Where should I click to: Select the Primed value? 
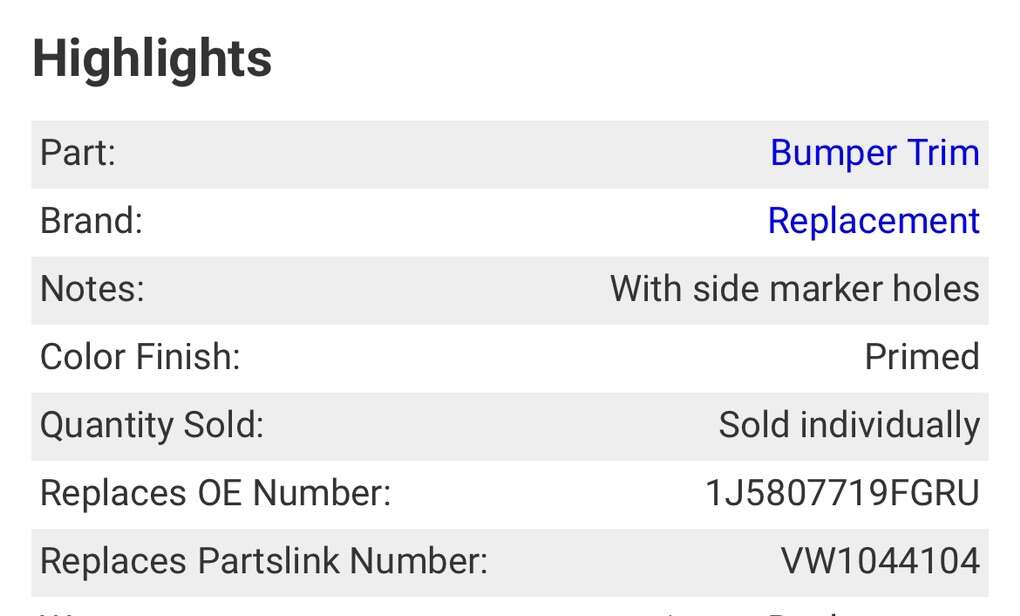click(x=921, y=357)
